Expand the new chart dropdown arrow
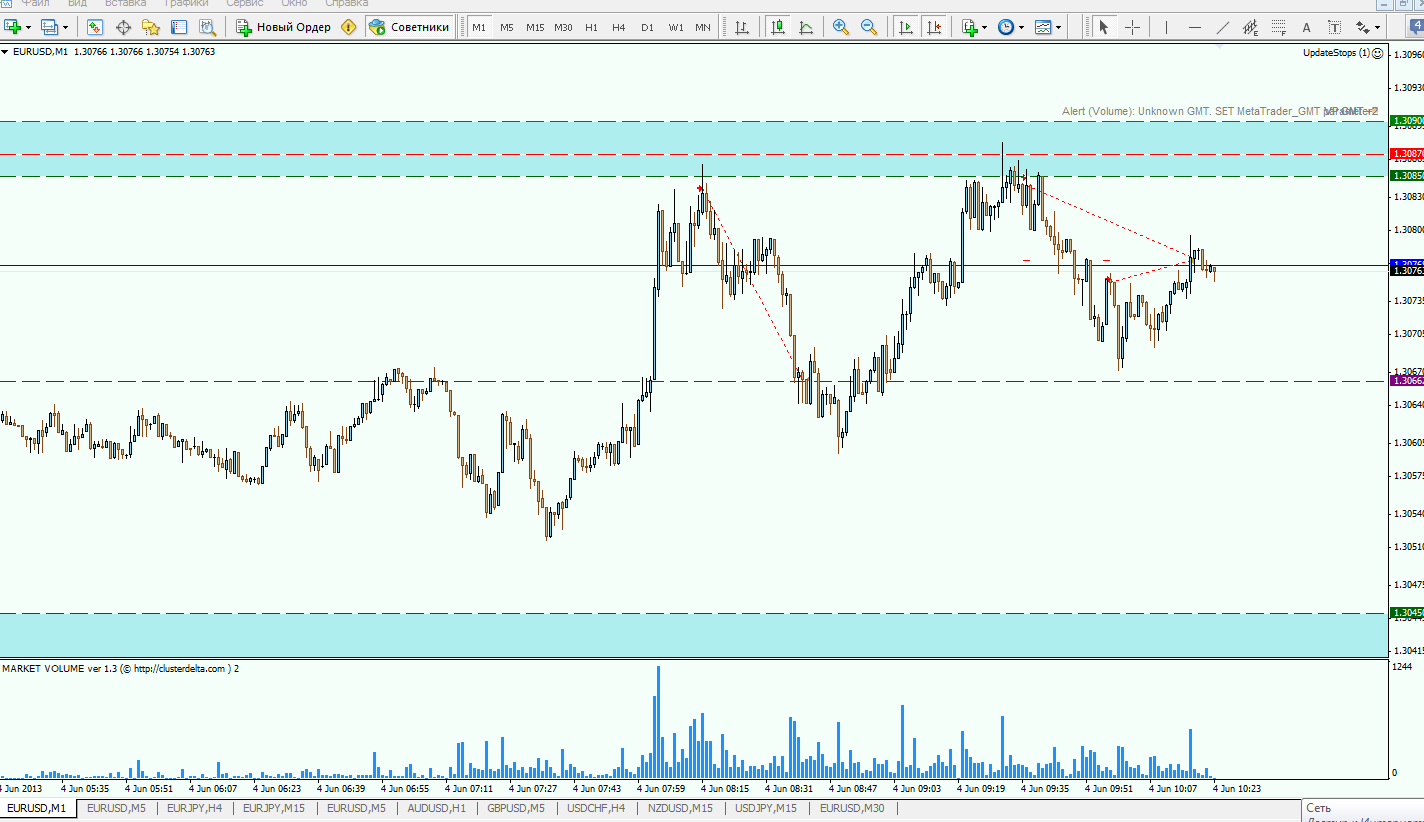The image size is (1424, 822). [28, 27]
